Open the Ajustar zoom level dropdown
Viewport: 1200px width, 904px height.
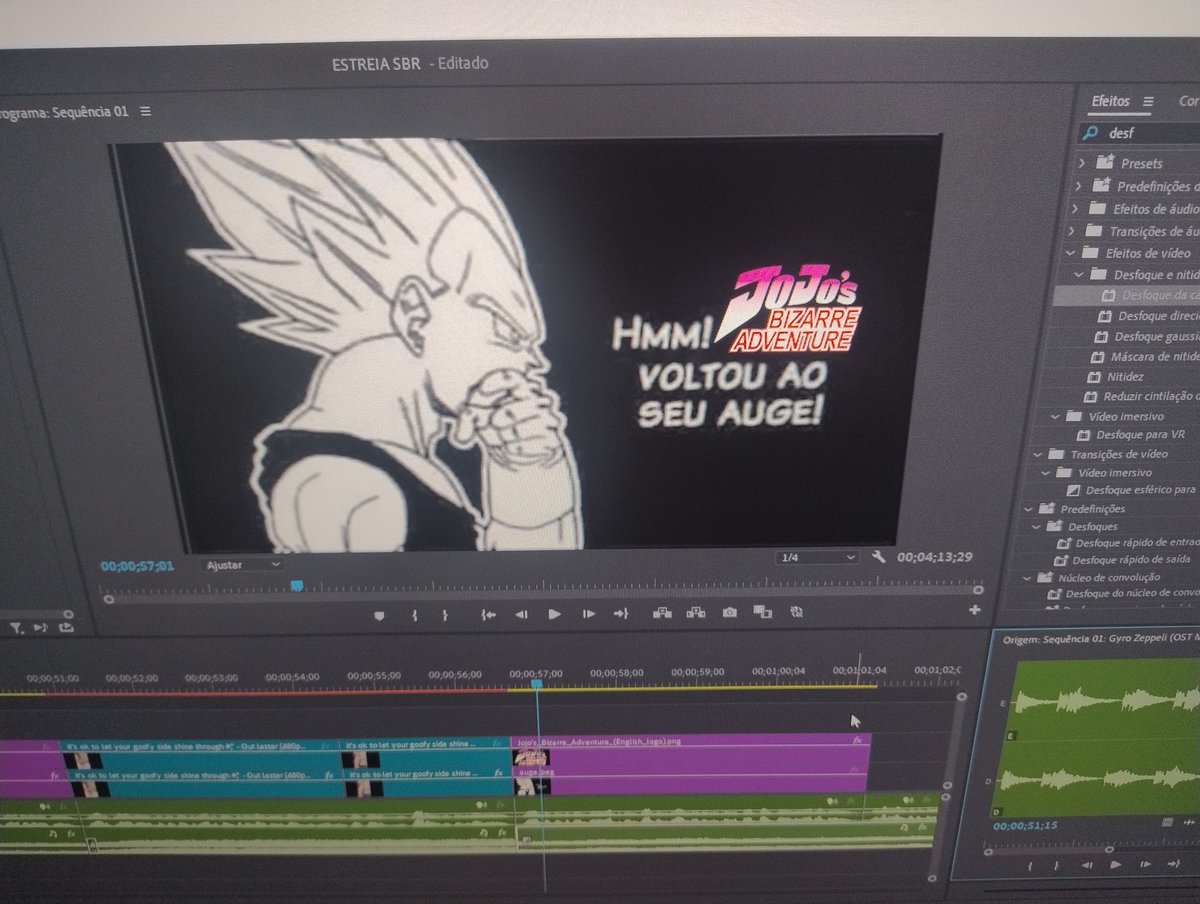click(x=241, y=565)
